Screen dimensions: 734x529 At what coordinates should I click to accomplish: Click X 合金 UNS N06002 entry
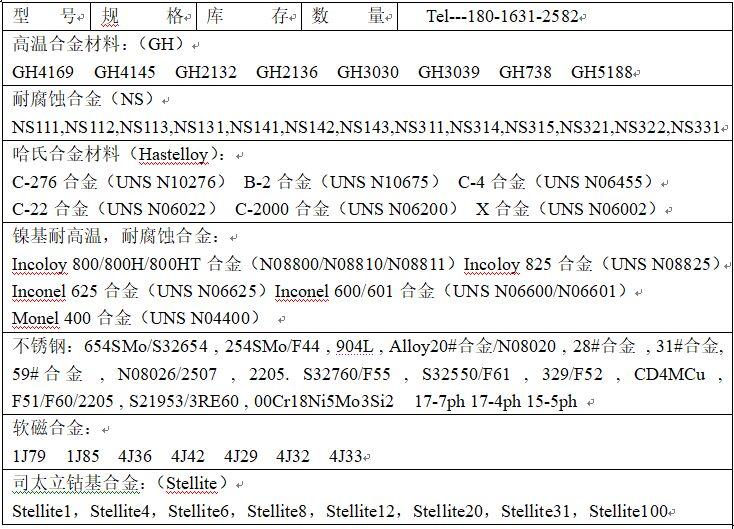[x=567, y=209]
